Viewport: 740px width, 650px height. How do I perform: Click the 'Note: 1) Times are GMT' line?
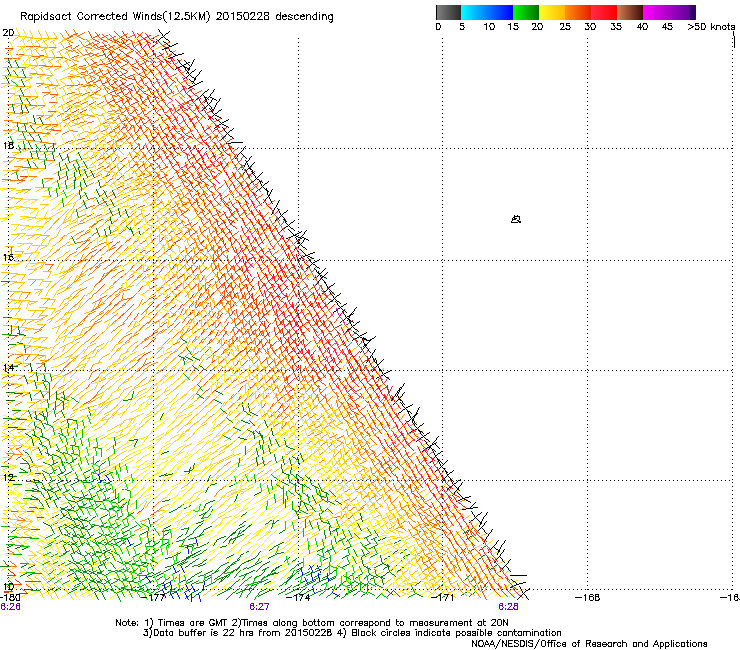[x=312, y=623]
